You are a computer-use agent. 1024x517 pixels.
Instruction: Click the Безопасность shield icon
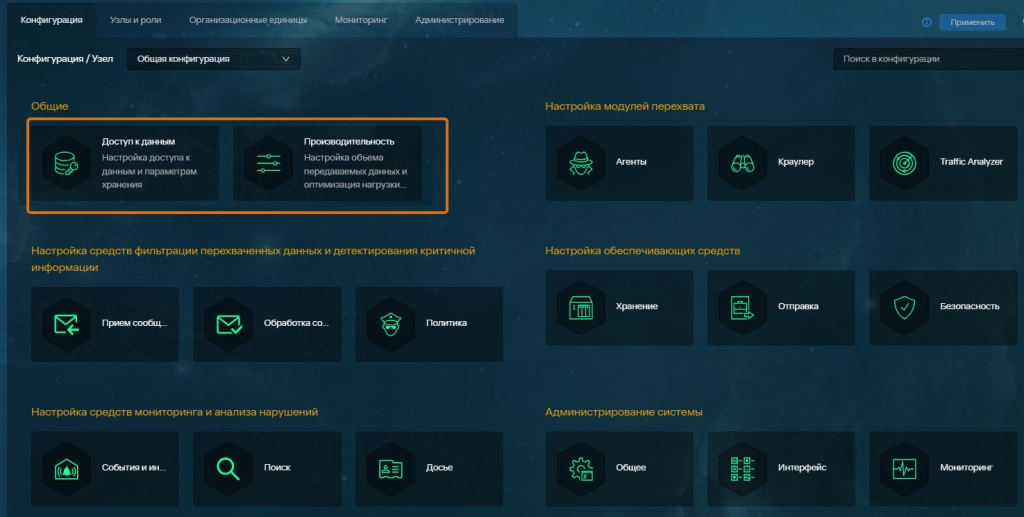(904, 307)
